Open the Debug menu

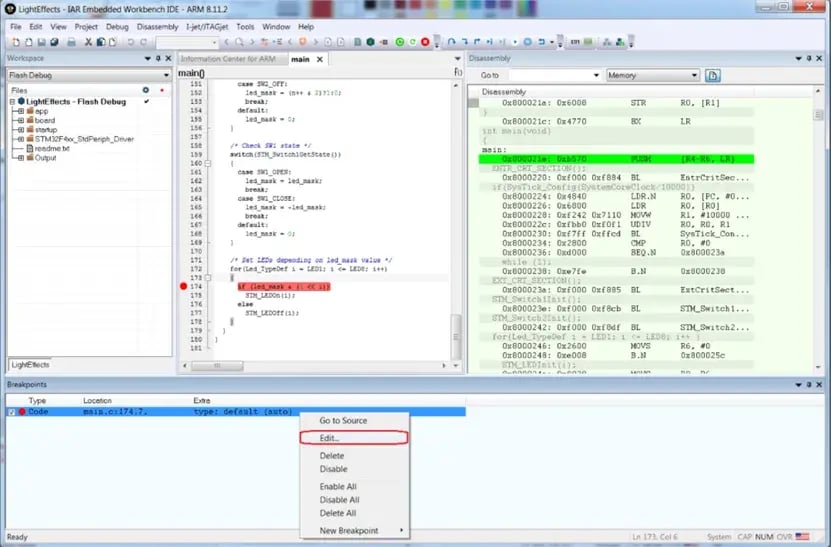click(117, 27)
